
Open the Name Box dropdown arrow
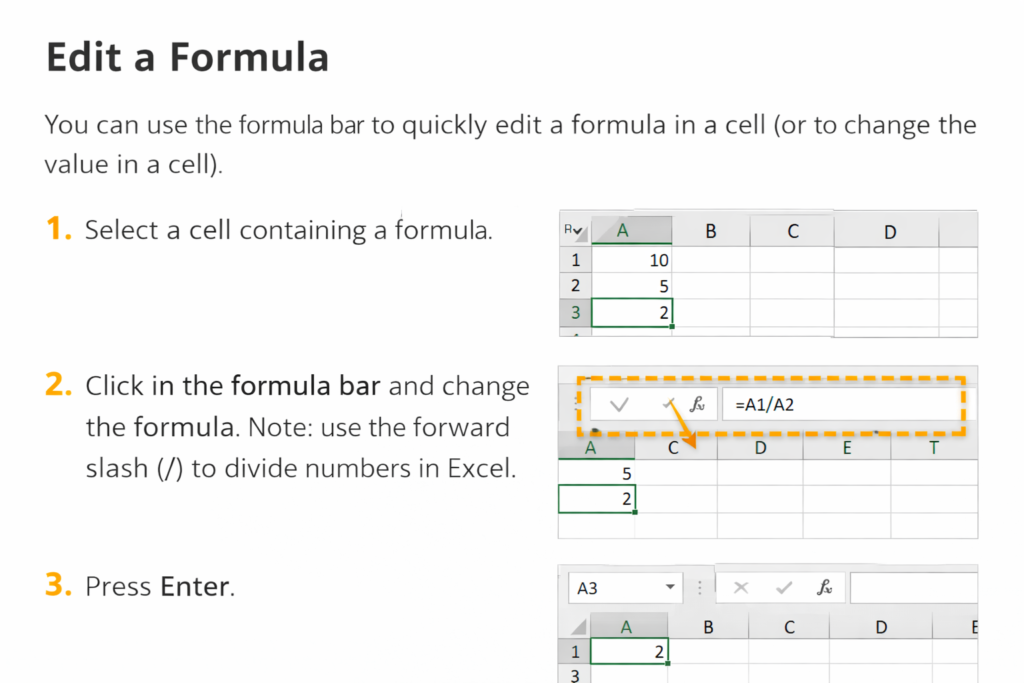point(669,588)
